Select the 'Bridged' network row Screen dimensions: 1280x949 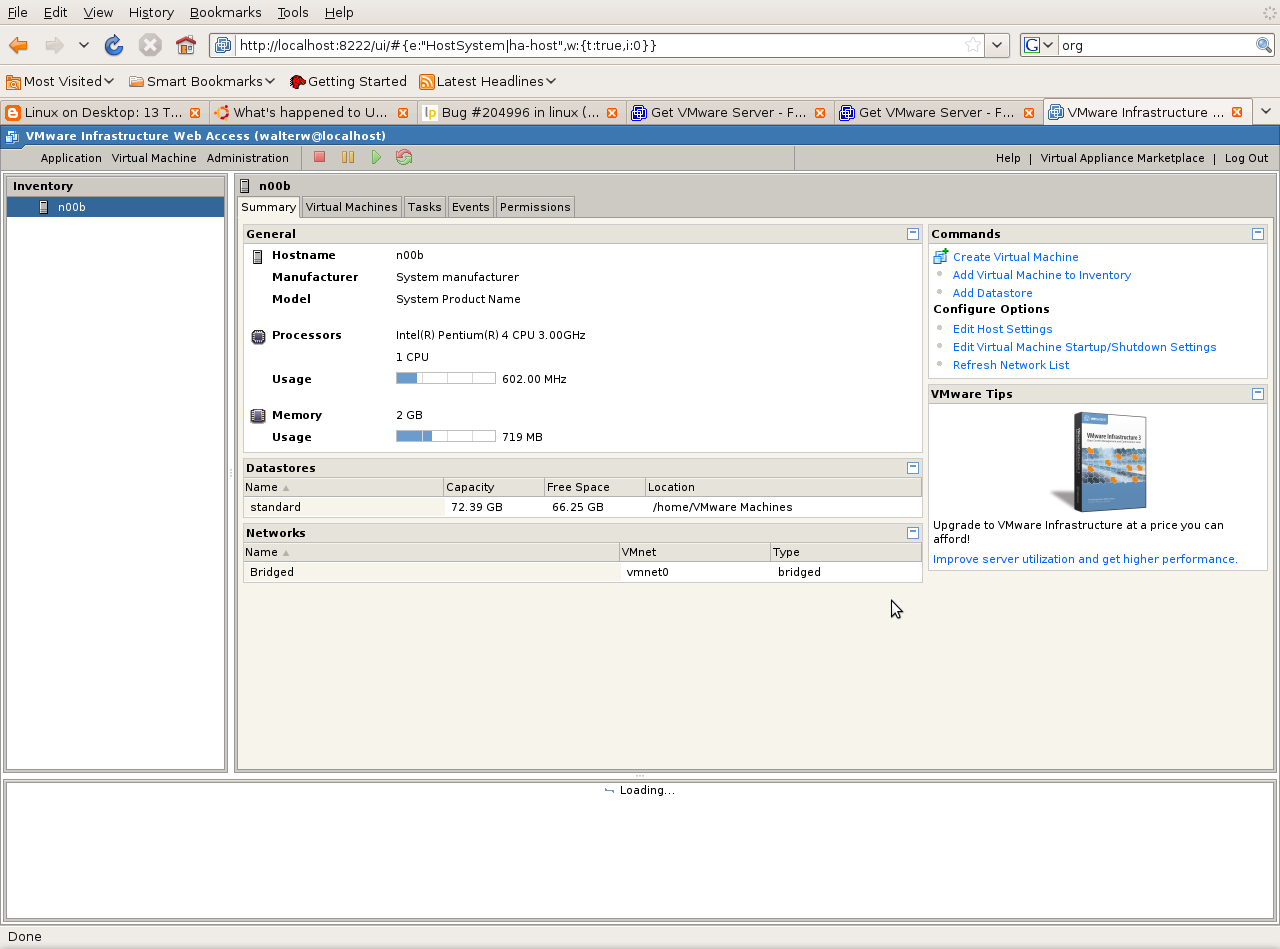coord(582,572)
